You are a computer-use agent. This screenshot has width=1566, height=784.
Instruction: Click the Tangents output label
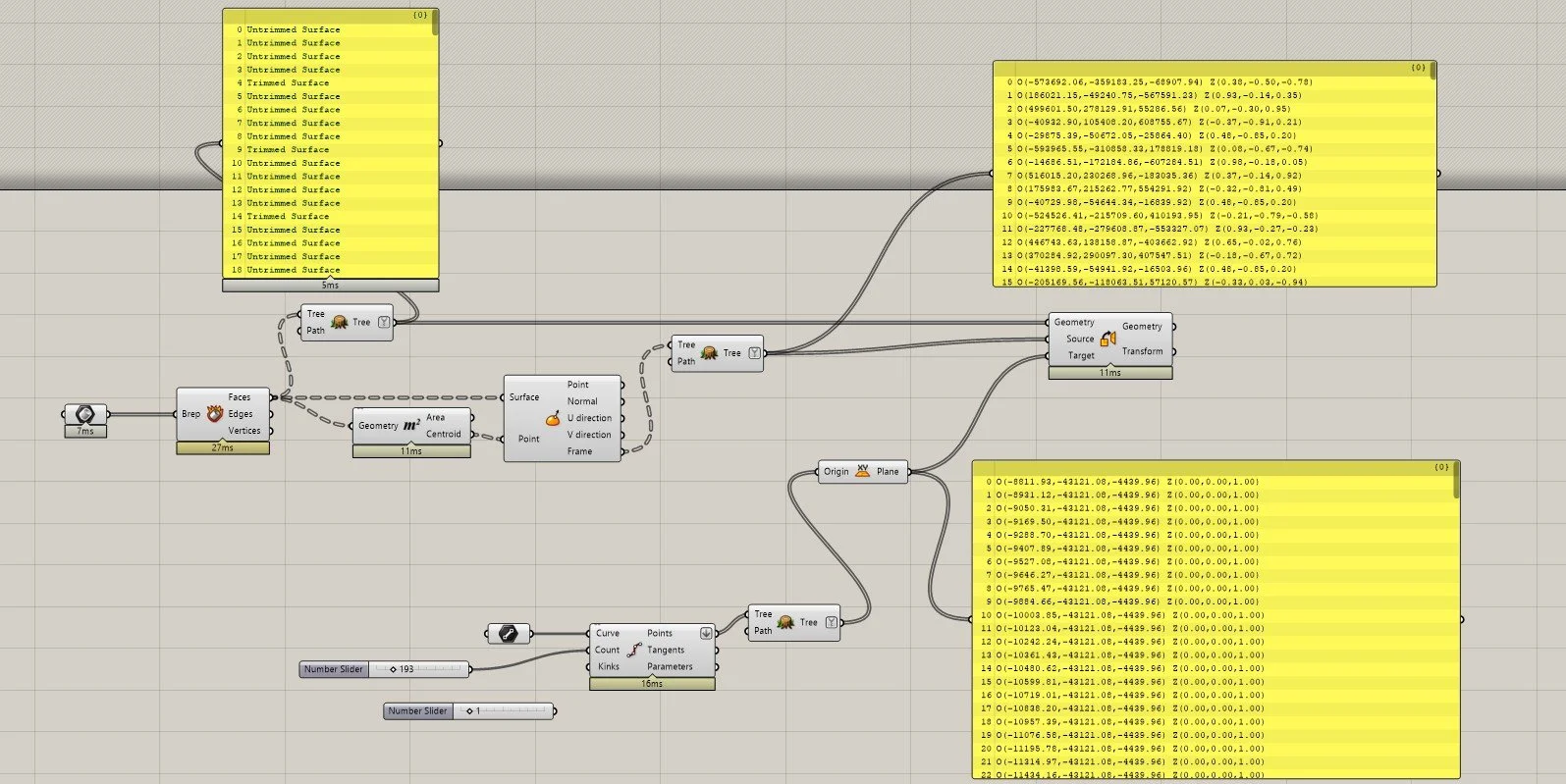(666, 650)
